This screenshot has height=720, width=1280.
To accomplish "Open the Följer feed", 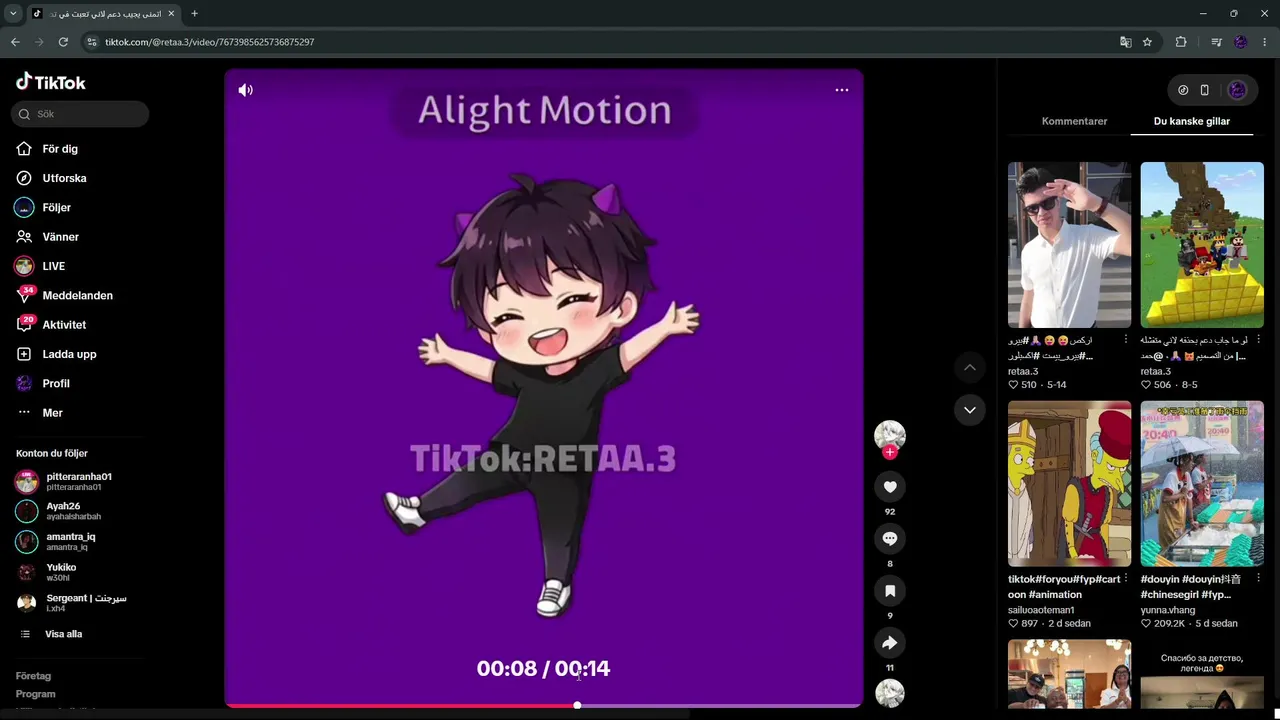I will (x=56, y=208).
